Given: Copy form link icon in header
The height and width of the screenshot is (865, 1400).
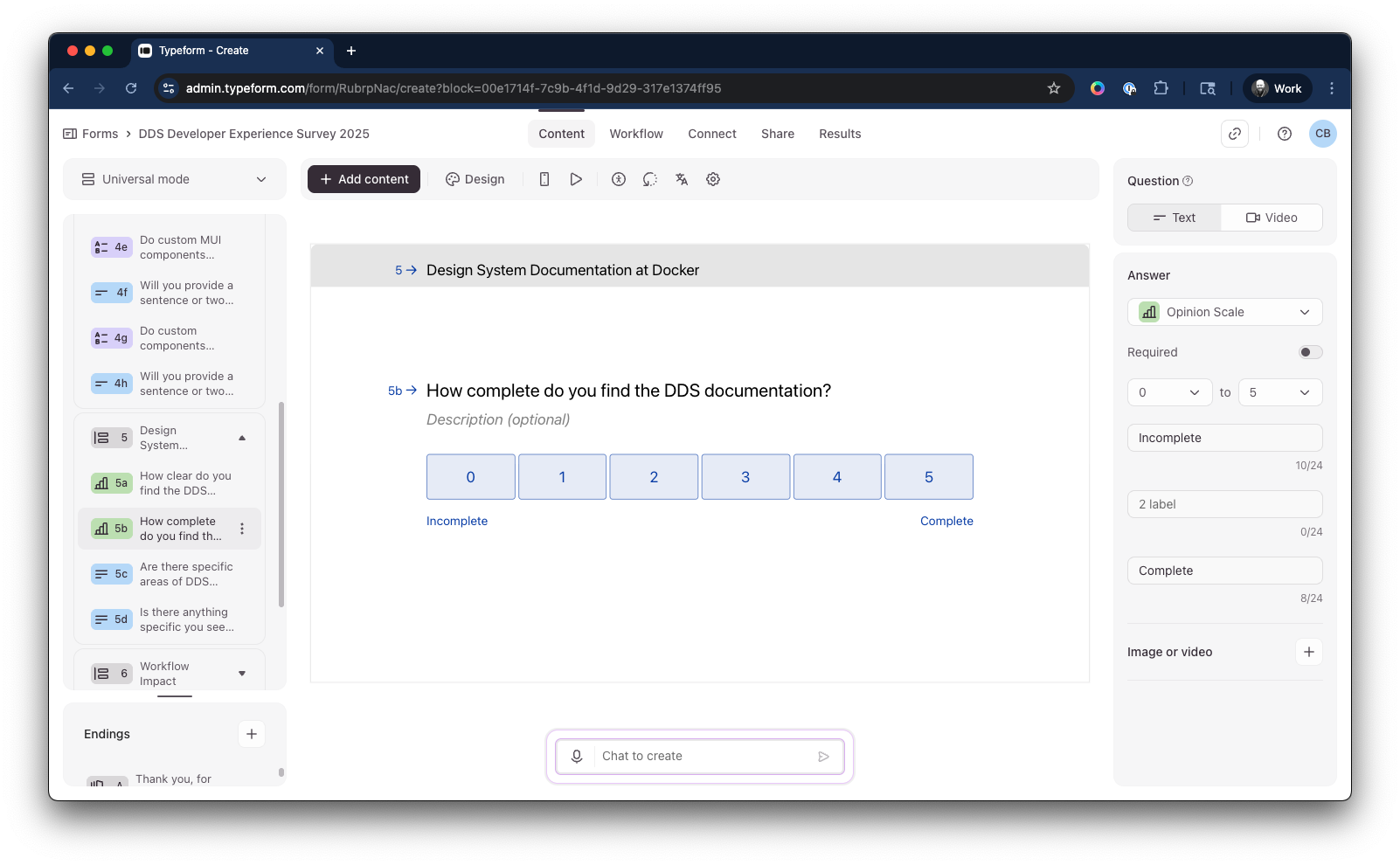Looking at the screenshot, I should pos(1235,134).
